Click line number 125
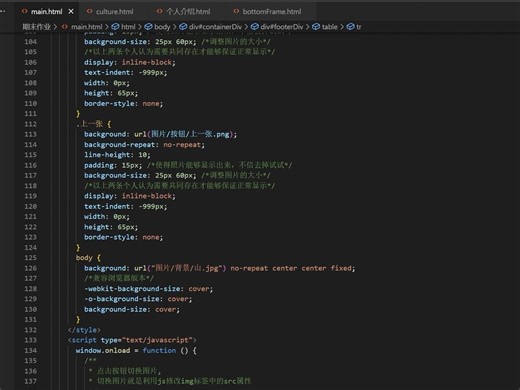Image resolution: width=520 pixels, height=390 pixels. 31,258
